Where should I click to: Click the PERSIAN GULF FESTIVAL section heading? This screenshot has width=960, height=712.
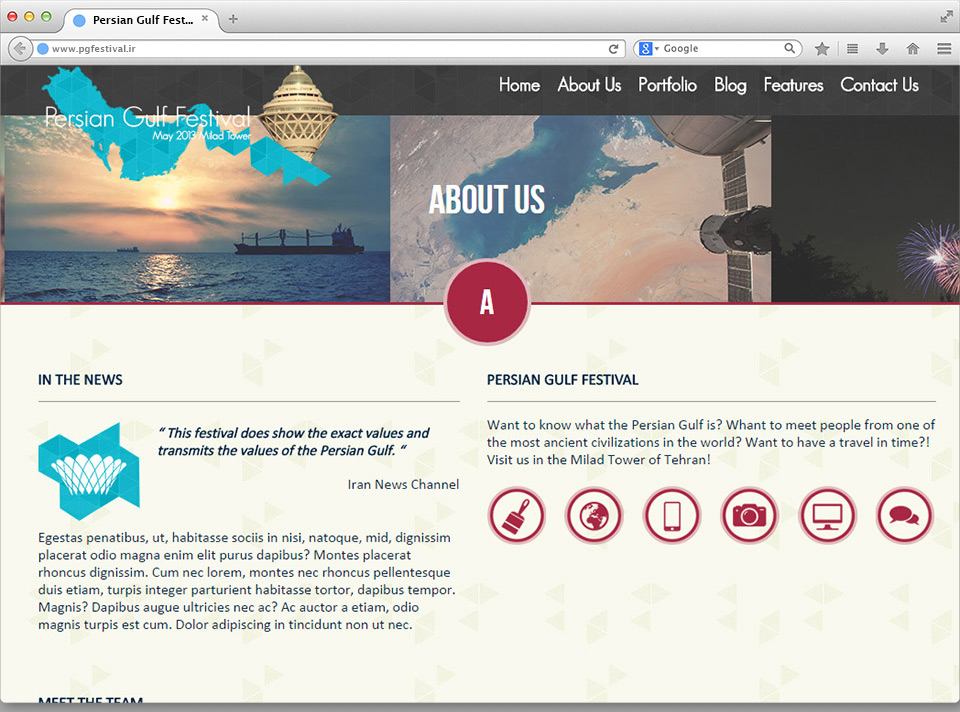pyautogui.click(x=563, y=380)
